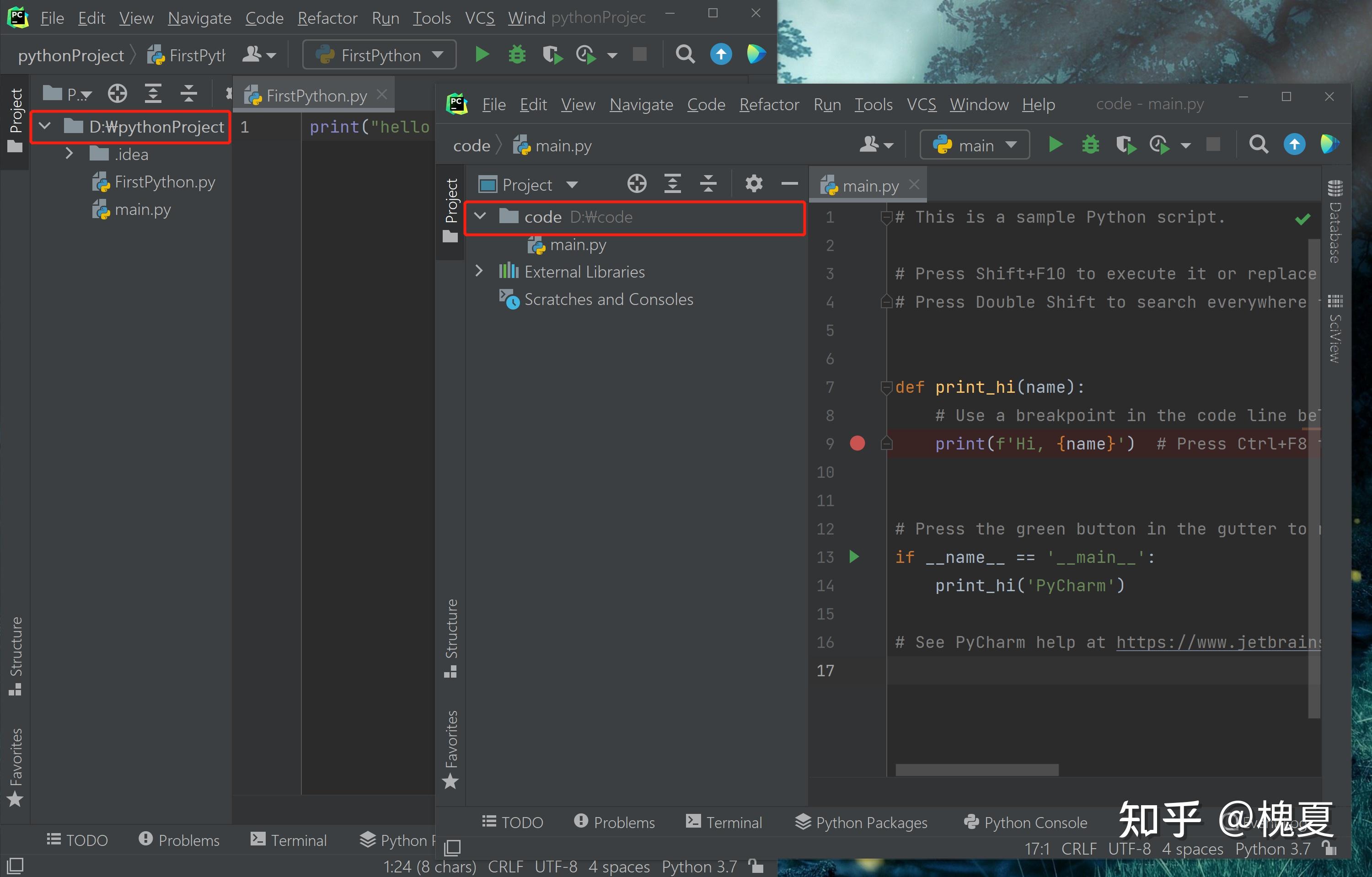Open Terminal tab in front window
This screenshot has height=877, width=1372.
tap(724, 822)
